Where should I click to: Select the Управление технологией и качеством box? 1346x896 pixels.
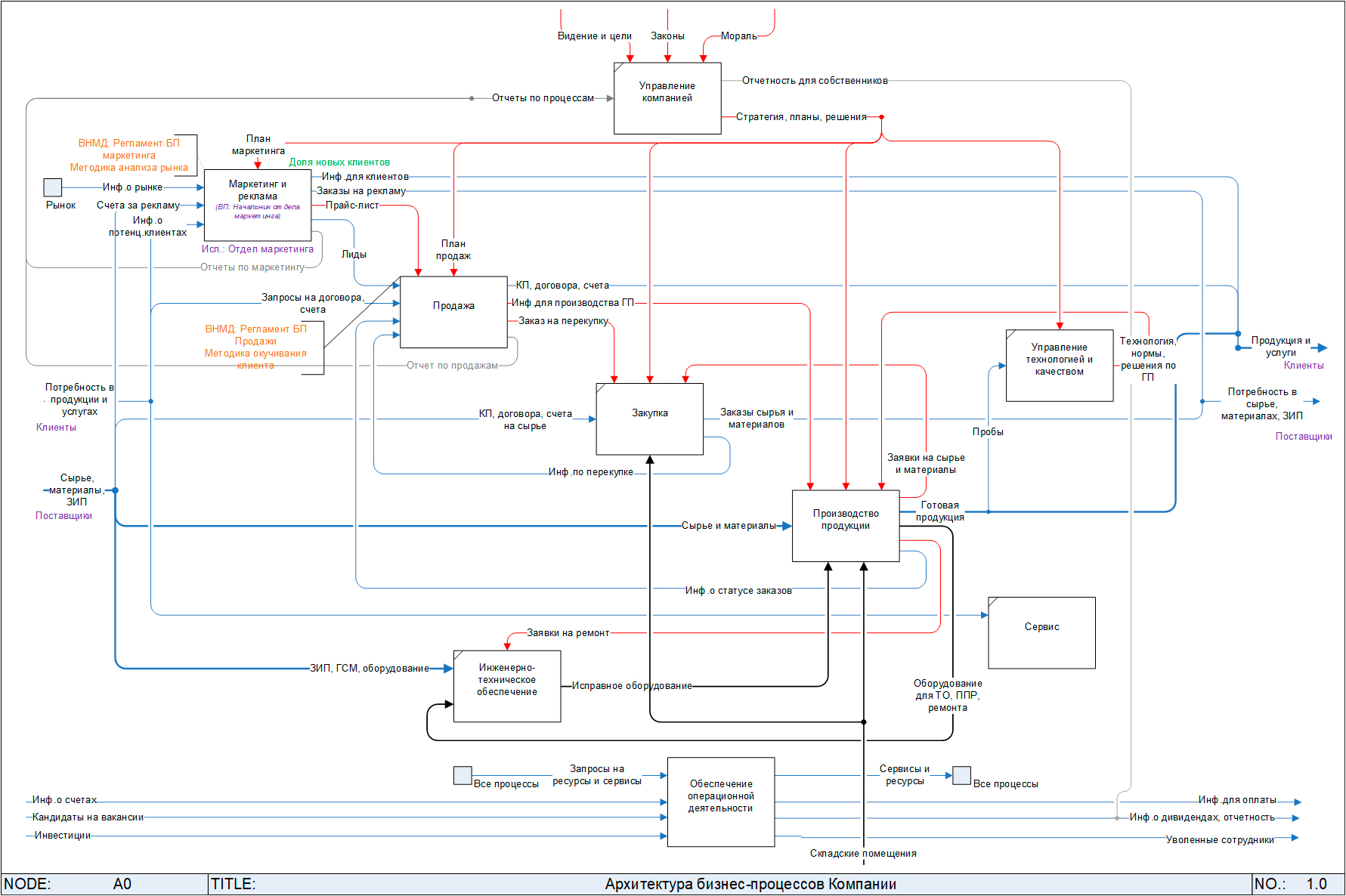pos(1060,365)
